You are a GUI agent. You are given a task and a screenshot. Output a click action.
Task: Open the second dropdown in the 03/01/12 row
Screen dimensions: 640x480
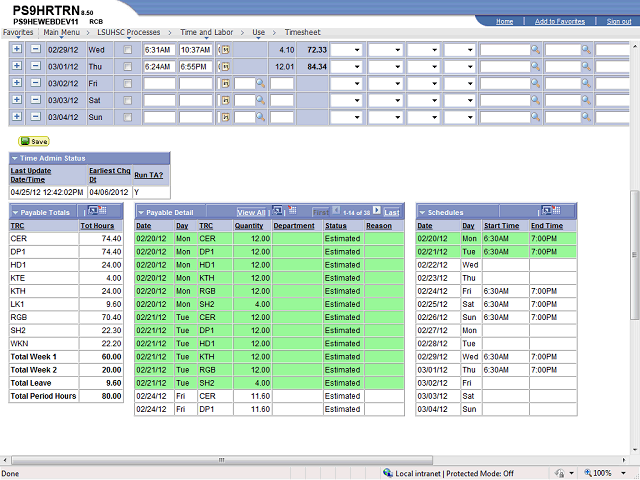coord(385,67)
